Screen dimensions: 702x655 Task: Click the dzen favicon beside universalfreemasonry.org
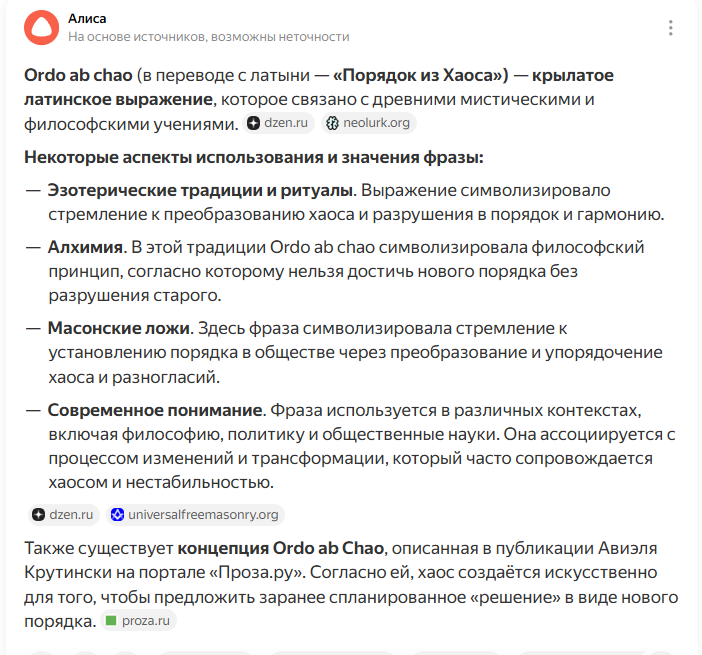39,515
